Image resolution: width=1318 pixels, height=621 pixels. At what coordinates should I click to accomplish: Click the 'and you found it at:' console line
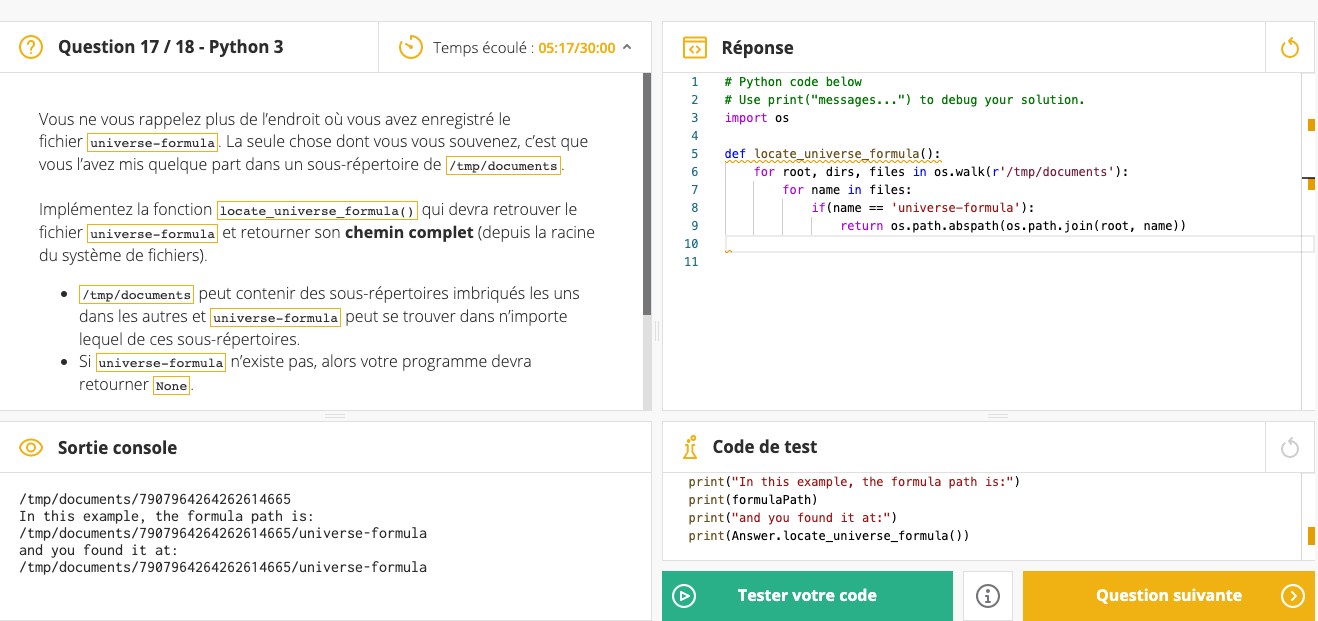[99, 550]
